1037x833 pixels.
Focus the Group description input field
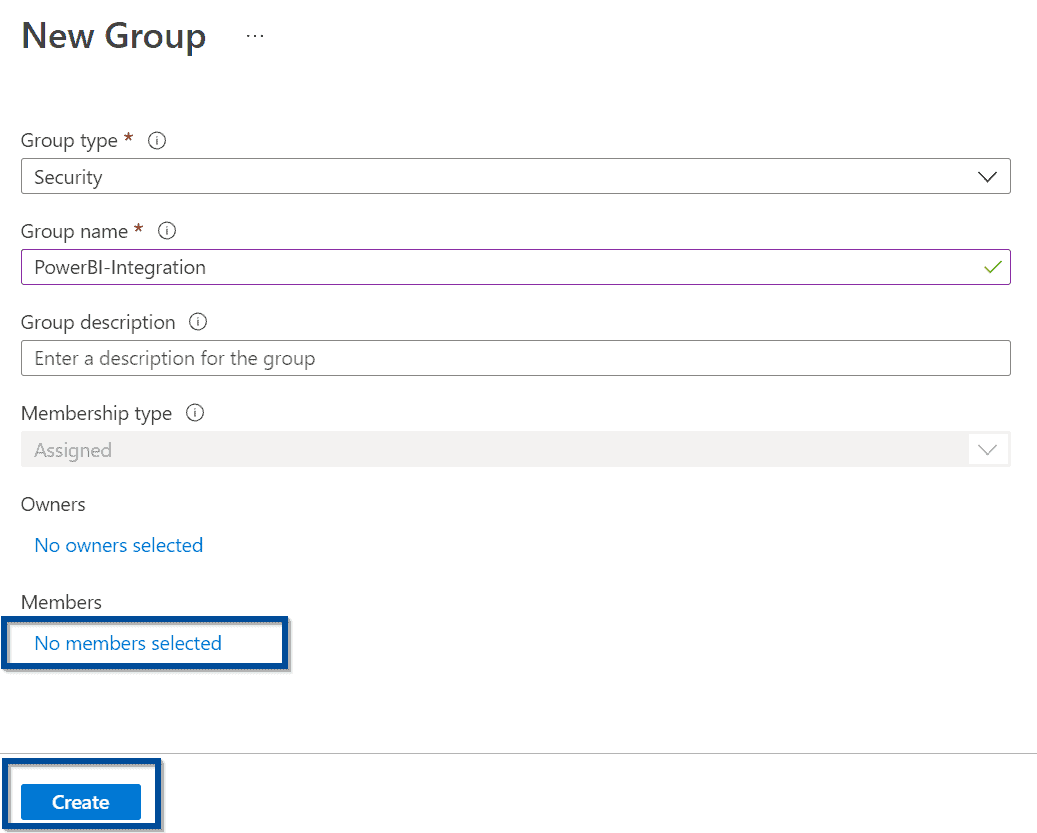(516, 358)
